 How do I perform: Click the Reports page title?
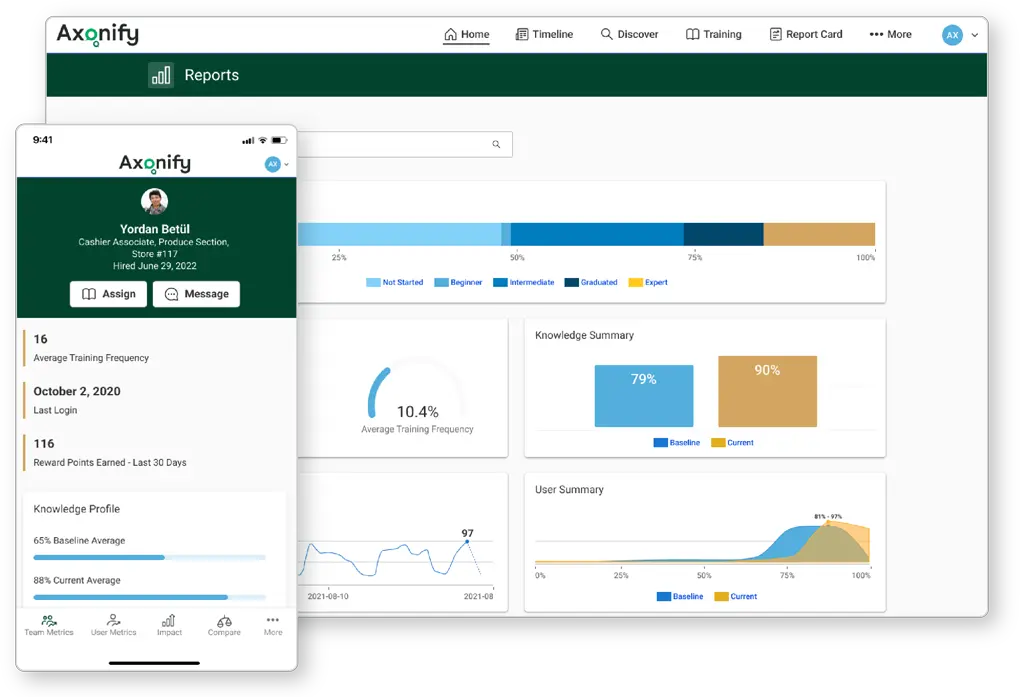211,75
